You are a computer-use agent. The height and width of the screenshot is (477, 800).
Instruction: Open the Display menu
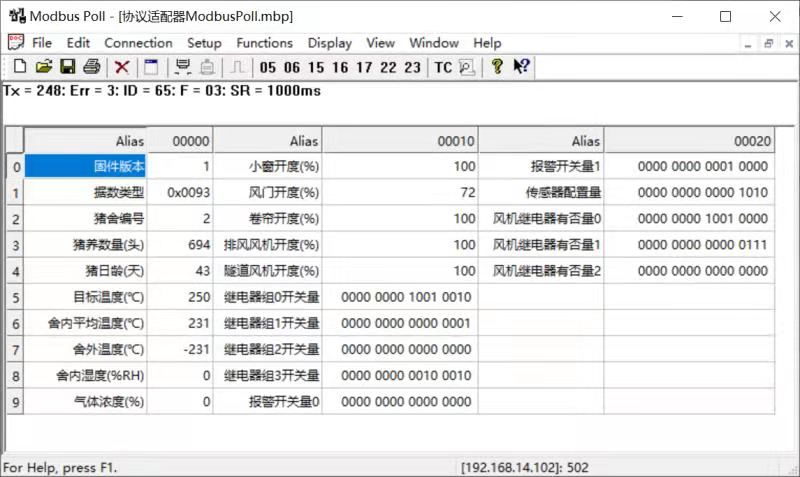[x=330, y=43]
